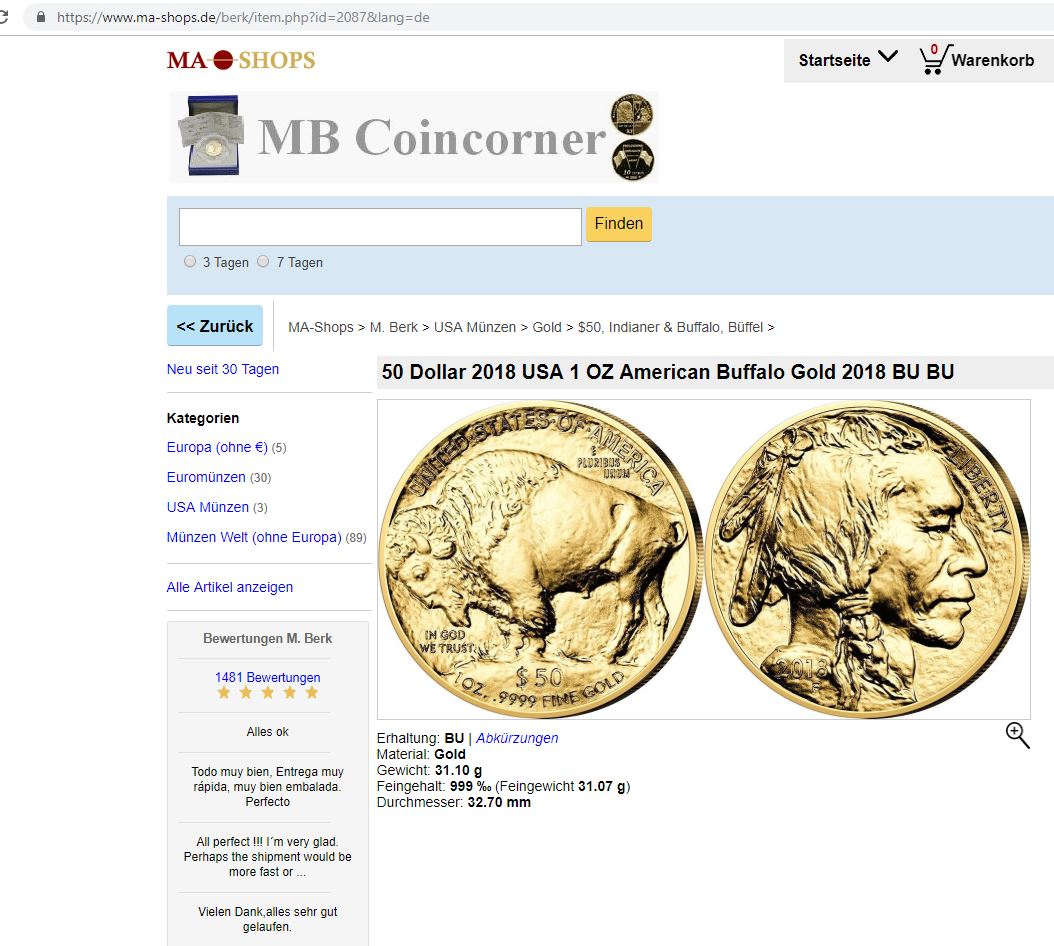The image size is (1054, 946).
Task: Select the 3 Tagen radio button
Action: pos(190,262)
